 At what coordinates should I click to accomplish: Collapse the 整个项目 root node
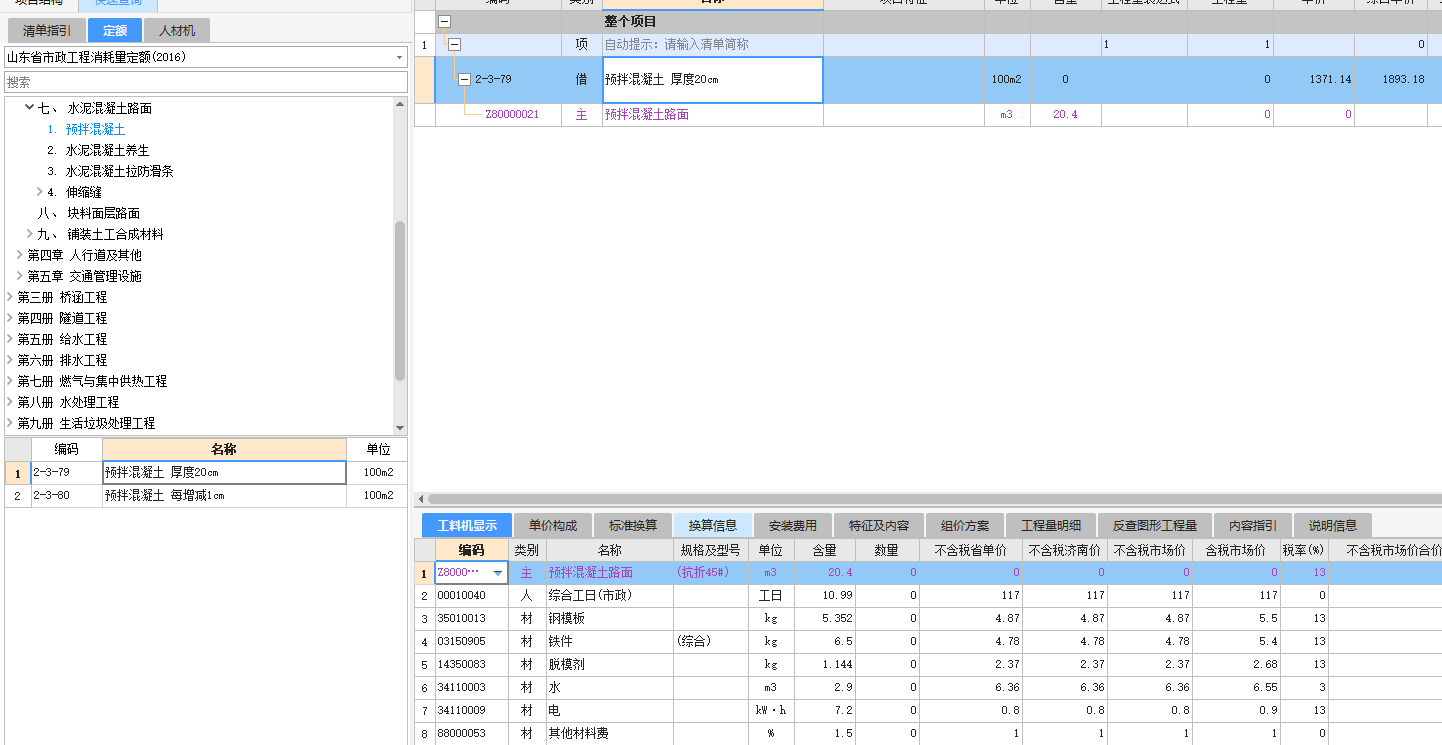(444, 21)
